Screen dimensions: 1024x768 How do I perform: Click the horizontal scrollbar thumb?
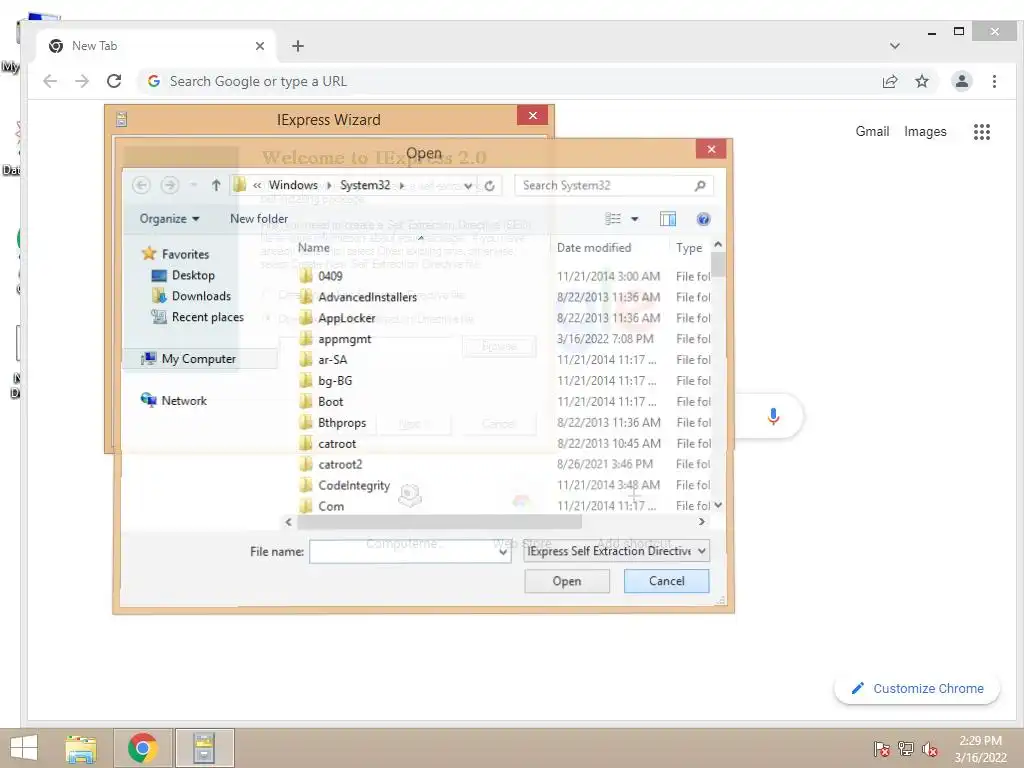[x=440, y=522]
